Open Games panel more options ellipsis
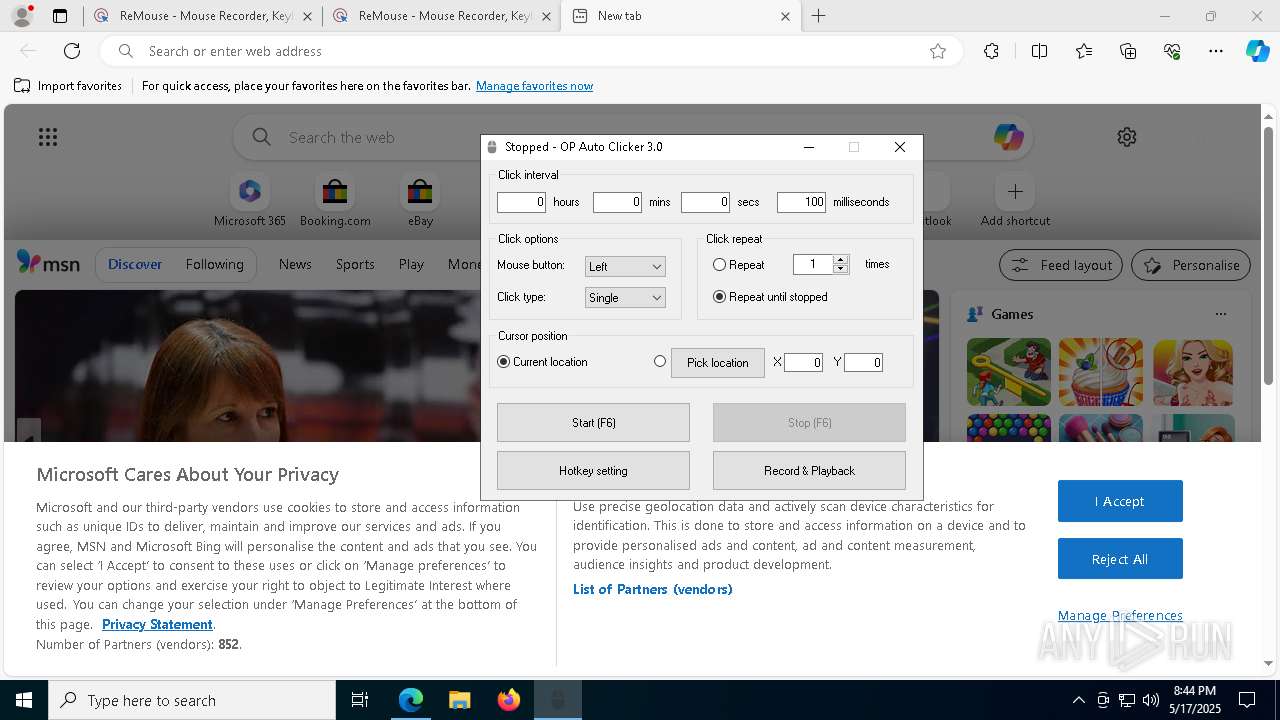 1220,314
